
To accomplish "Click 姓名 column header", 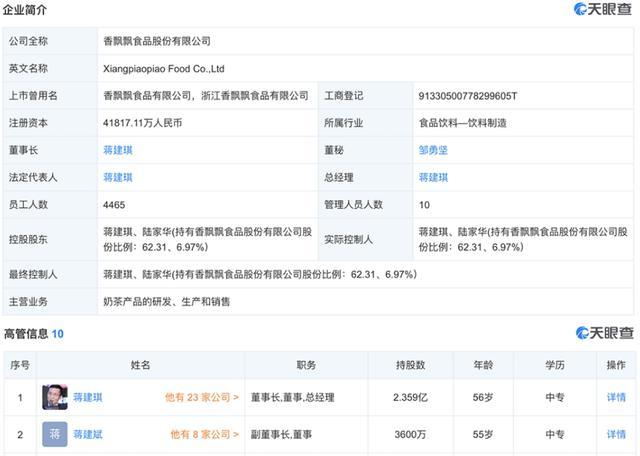I will click(x=140, y=365).
